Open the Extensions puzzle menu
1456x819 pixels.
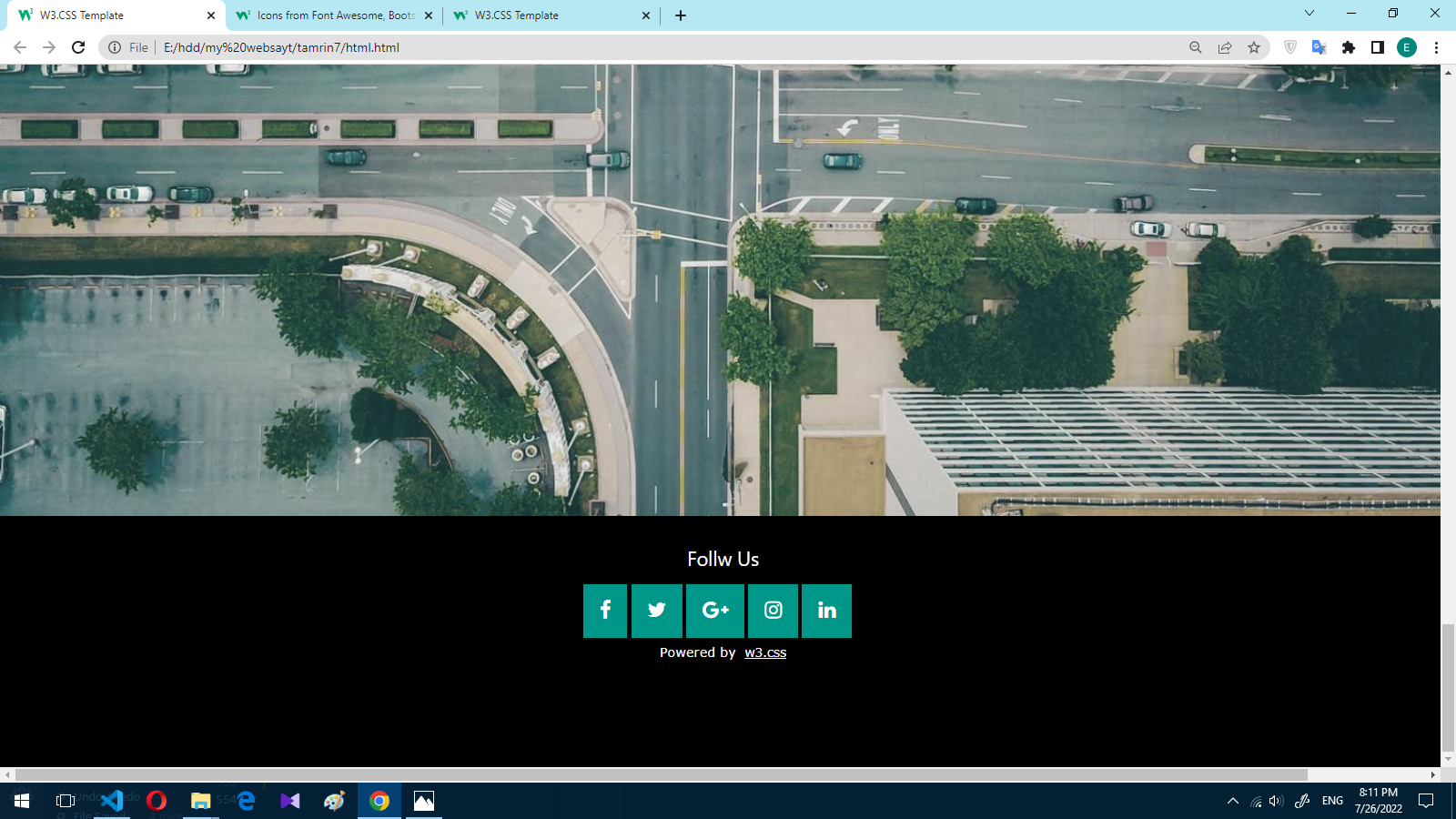click(x=1349, y=47)
